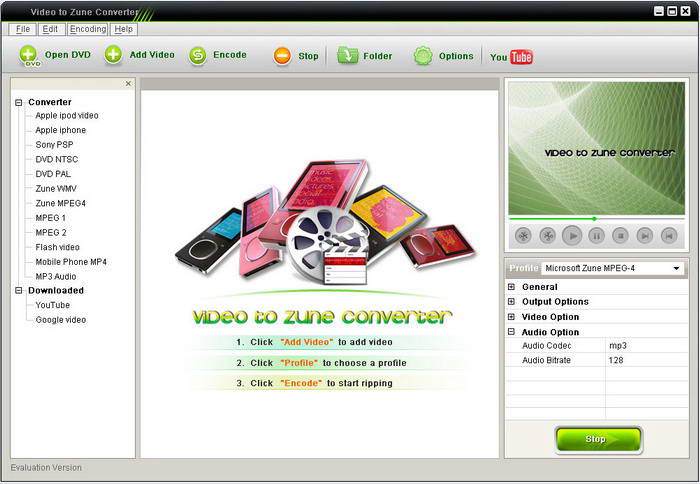This screenshot has width=700, height=484.
Task: Select MP3 Audio profile
Action: [56, 277]
